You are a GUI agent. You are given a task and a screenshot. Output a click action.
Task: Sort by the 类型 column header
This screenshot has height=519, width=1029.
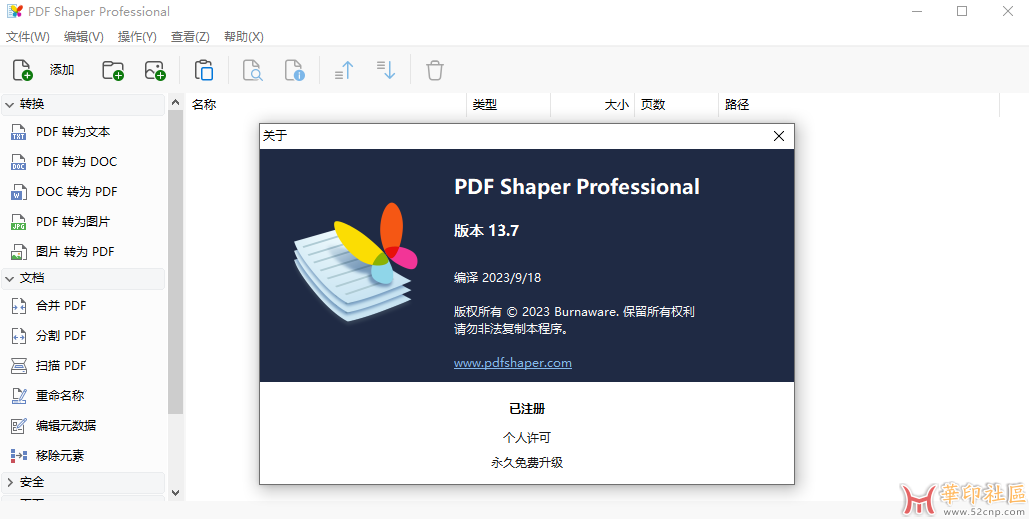485,104
